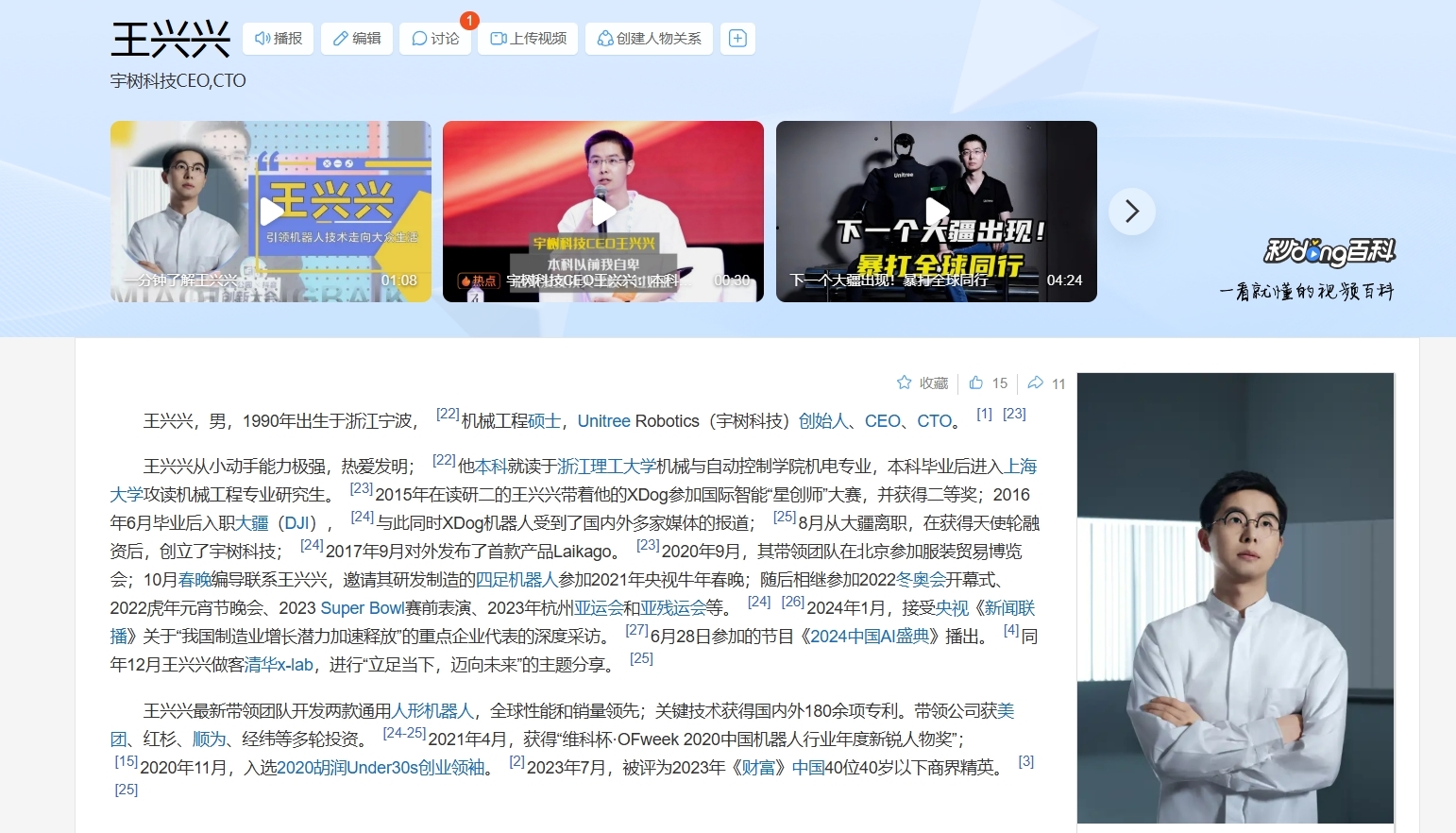The height and width of the screenshot is (833, 1456).
Task: Open citation [3] after 商界精英
Action: tap(1026, 761)
